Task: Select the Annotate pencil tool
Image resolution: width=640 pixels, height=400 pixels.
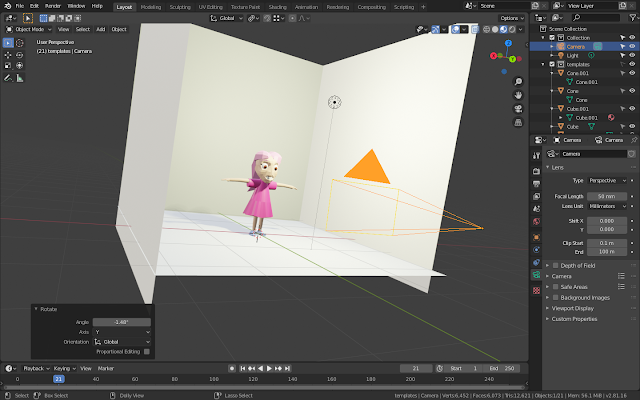Action: 8,78
